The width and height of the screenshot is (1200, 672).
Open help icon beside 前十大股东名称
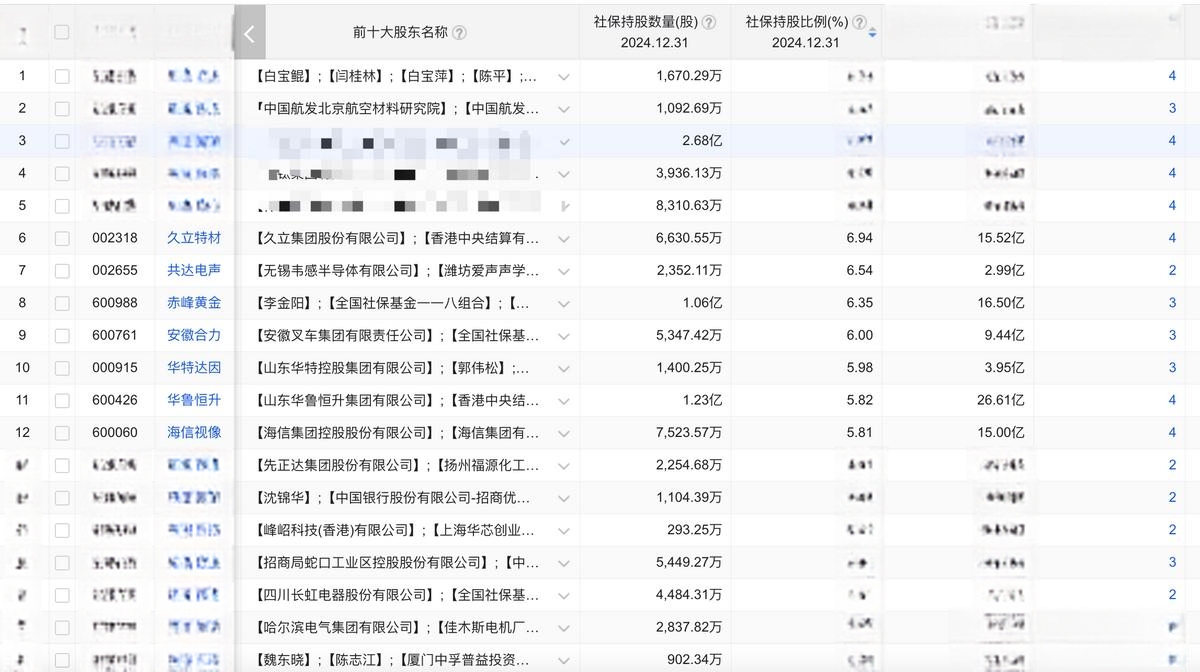[459, 33]
